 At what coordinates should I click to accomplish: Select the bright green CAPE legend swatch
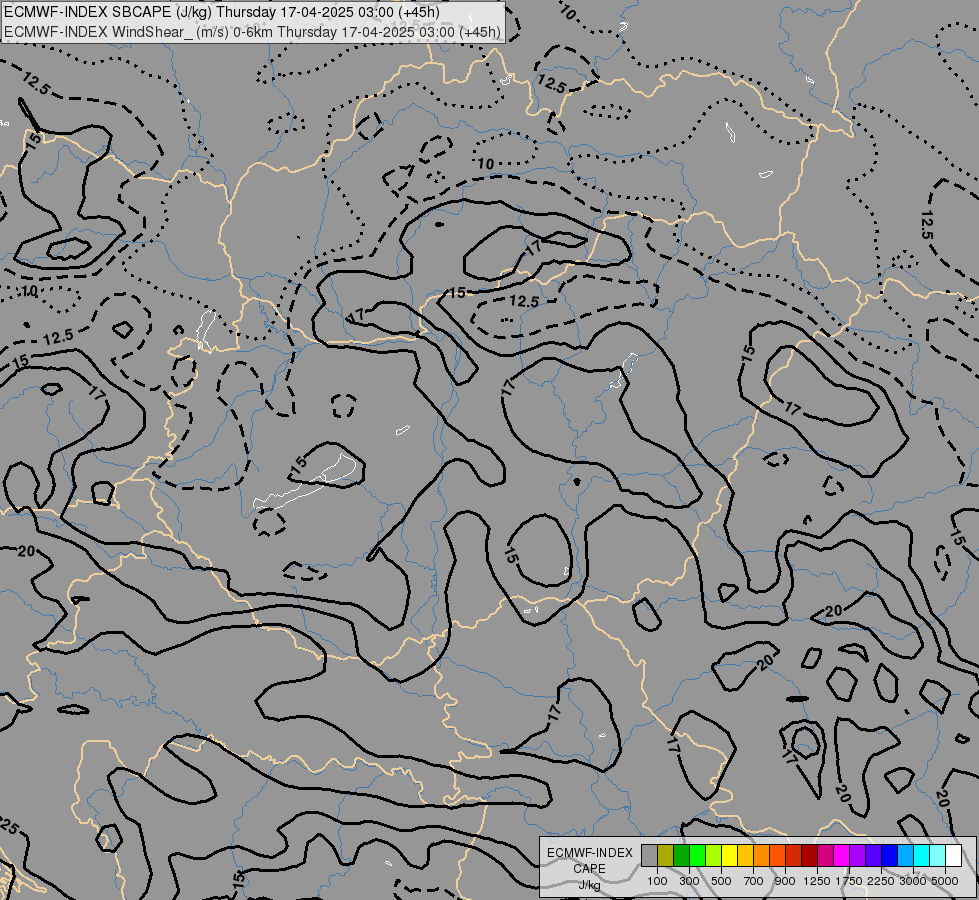697,856
